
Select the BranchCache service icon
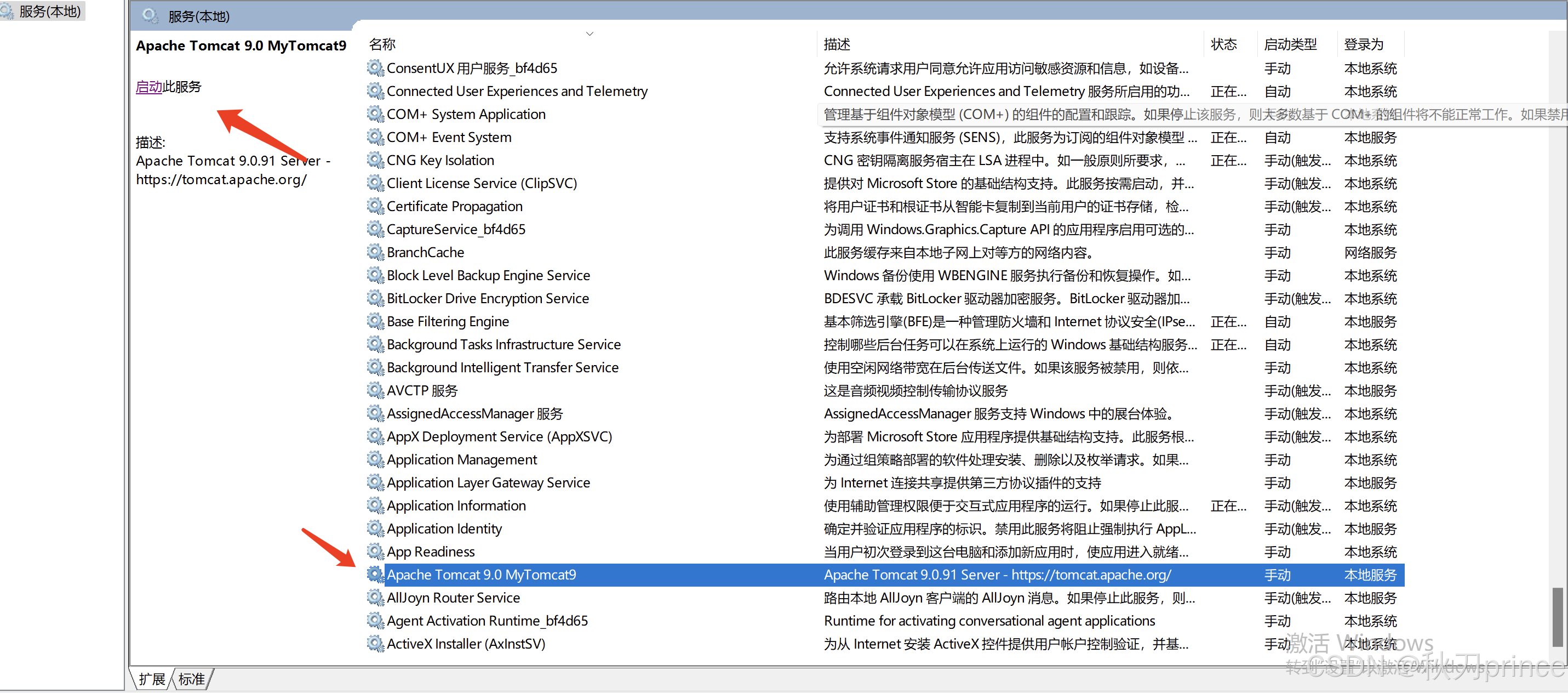[376, 252]
